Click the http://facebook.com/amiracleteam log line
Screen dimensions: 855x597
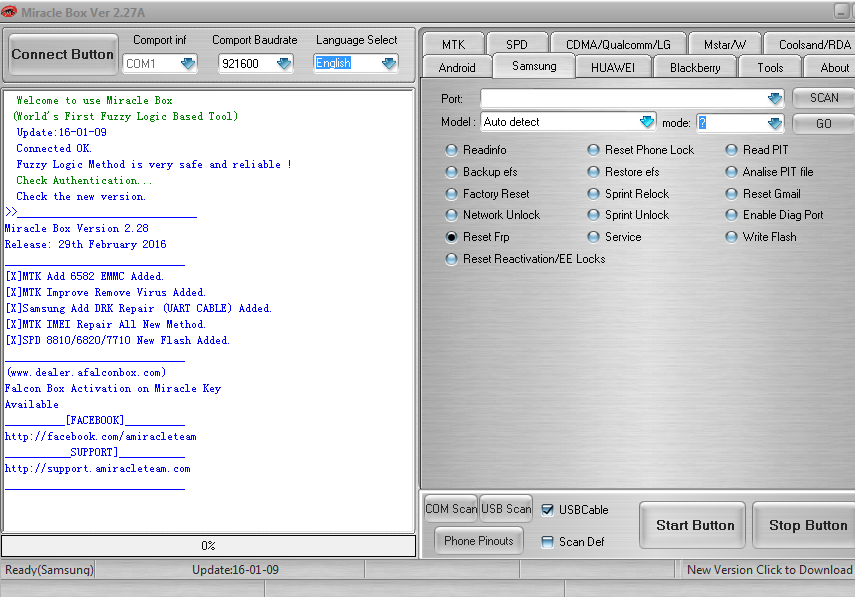tap(100, 437)
